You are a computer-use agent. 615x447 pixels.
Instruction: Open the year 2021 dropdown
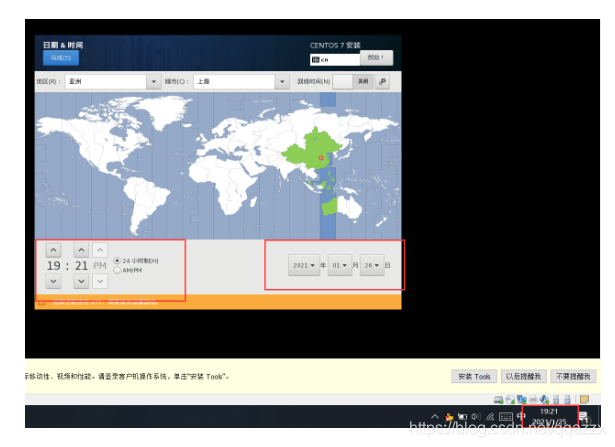click(x=304, y=265)
